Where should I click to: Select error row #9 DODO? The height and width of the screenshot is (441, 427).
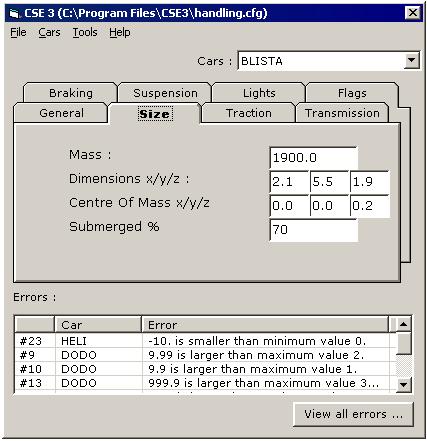(x=205, y=355)
